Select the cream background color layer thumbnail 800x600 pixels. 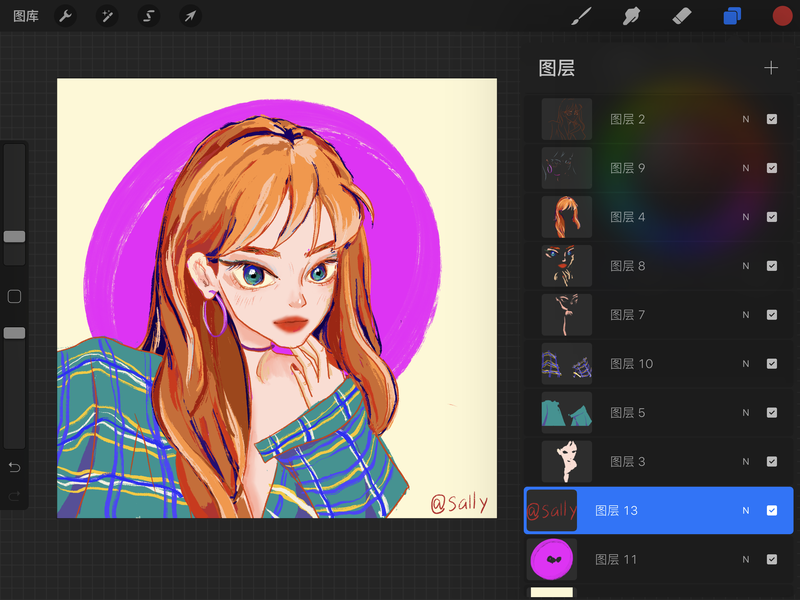pos(552,593)
